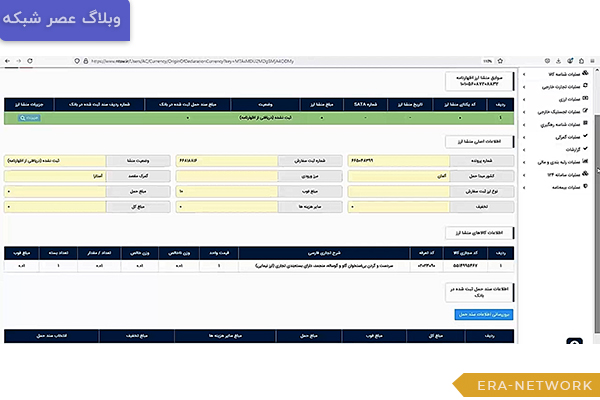Viewport: 600px width, 400px height.
Task: Expand the reports menu arrow
Action: tap(522, 149)
